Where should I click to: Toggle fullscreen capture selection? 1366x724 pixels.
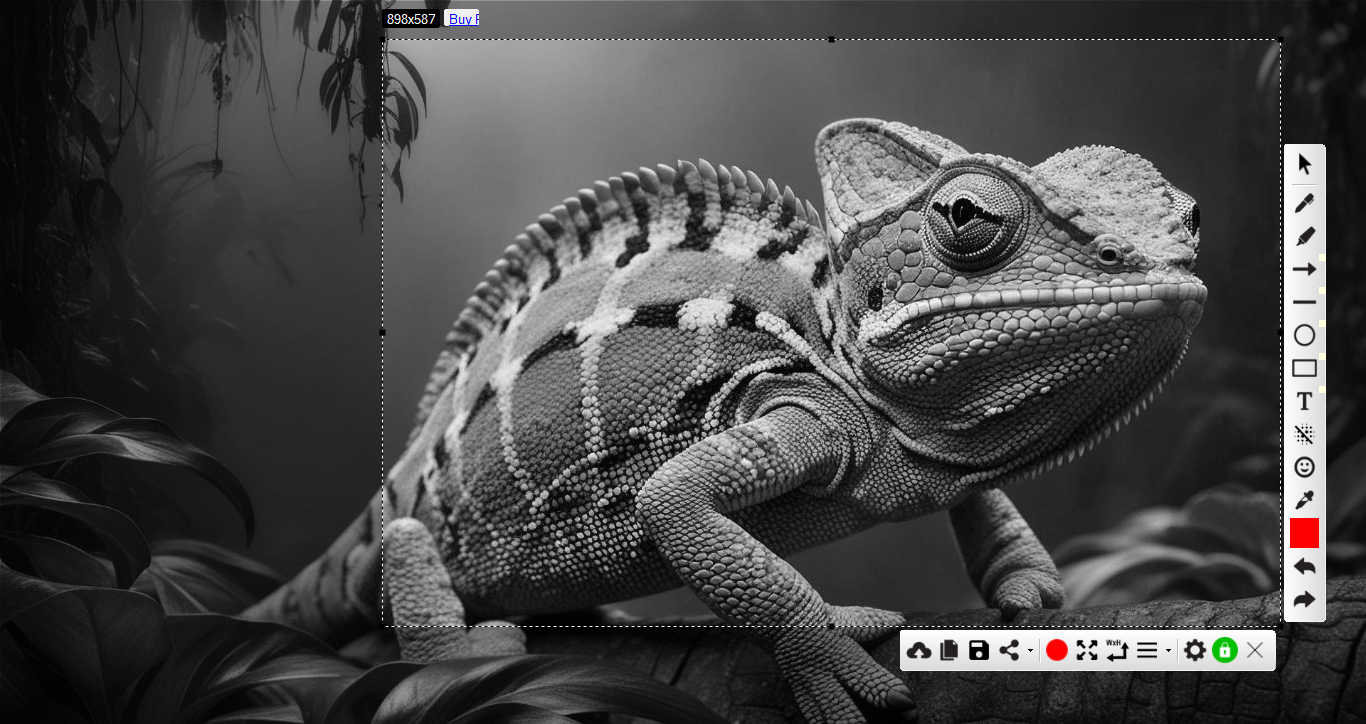(1087, 651)
